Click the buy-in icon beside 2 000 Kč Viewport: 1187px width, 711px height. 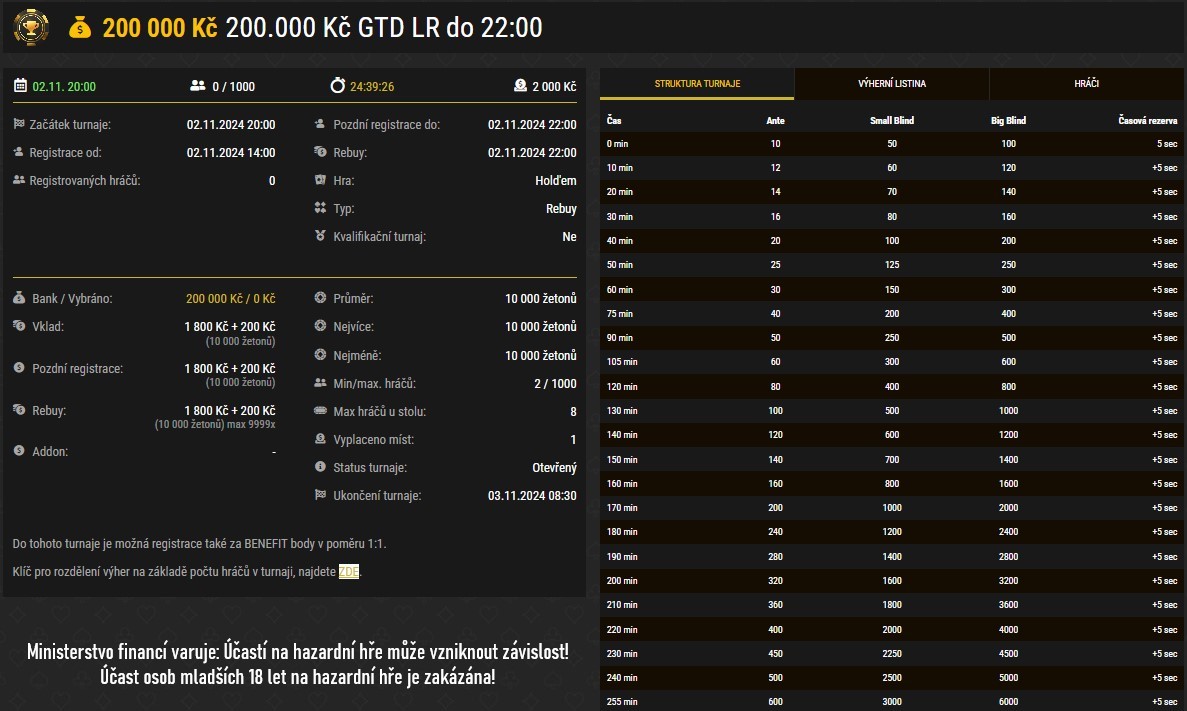[520, 86]
